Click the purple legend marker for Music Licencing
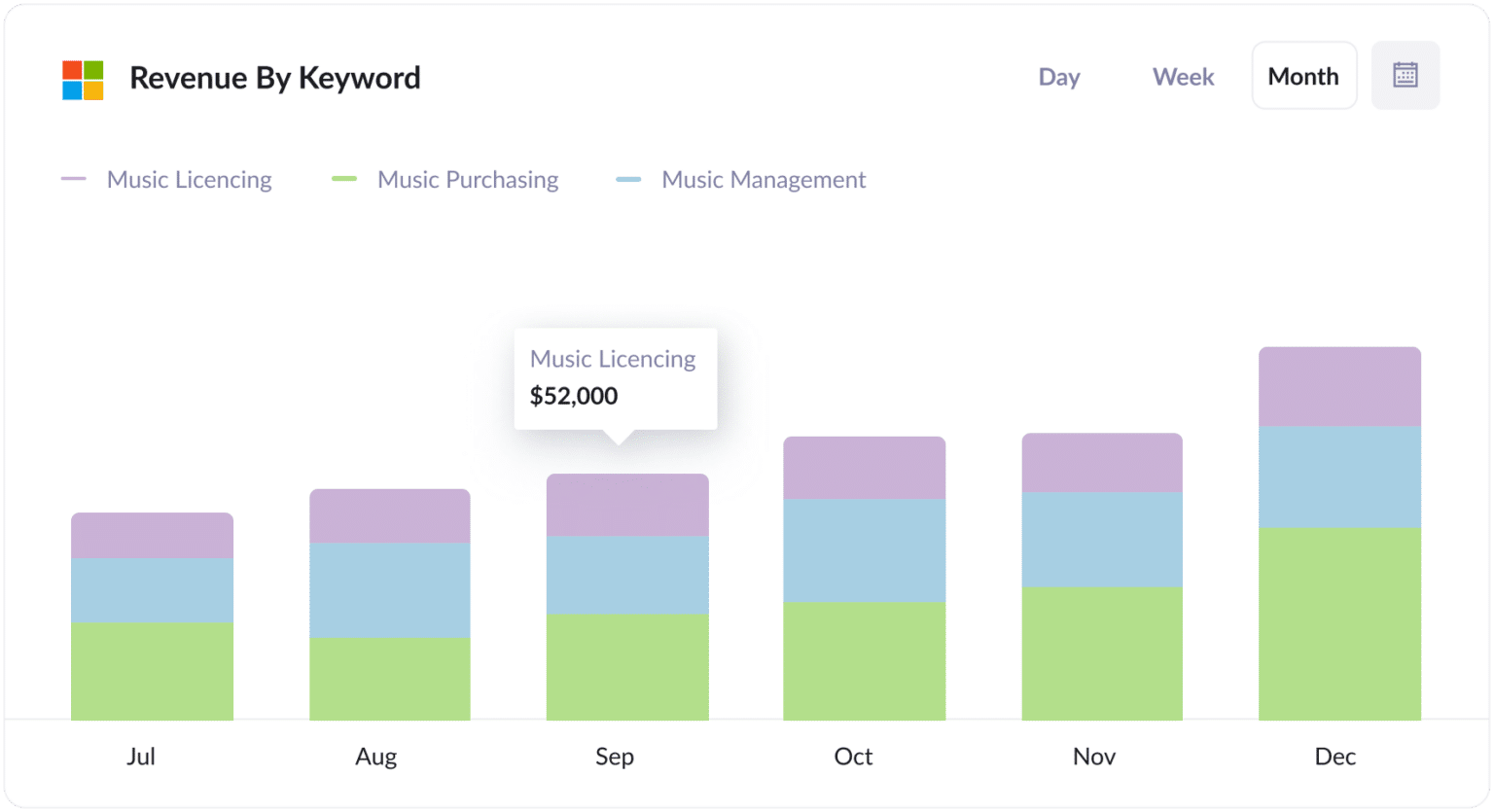 pyautogui.click(x=75, y=179)
